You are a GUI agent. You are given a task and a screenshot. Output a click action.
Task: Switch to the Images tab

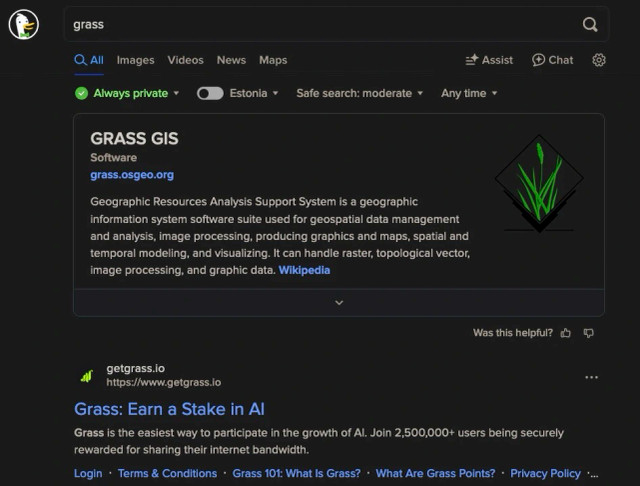click(x=136, y=60)
